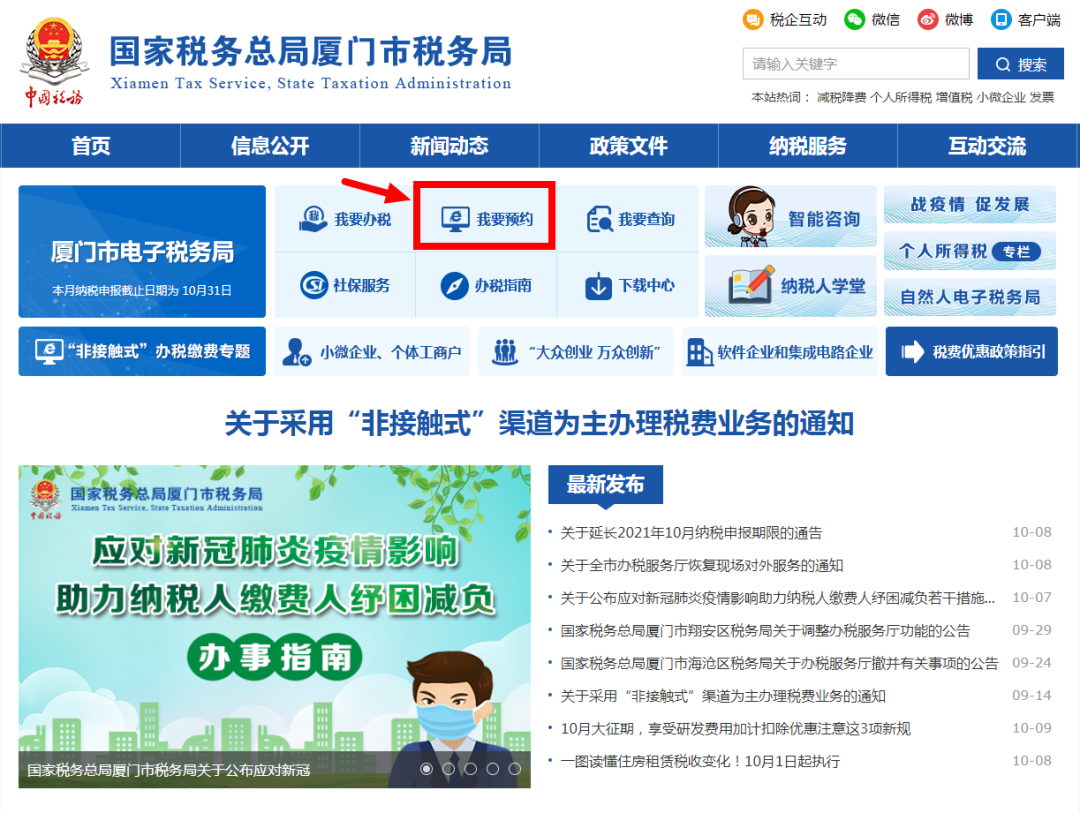Click the 智能咨询 customer service avatar
The width and height of the screenshot is (1080, 813).
(751, 216)
